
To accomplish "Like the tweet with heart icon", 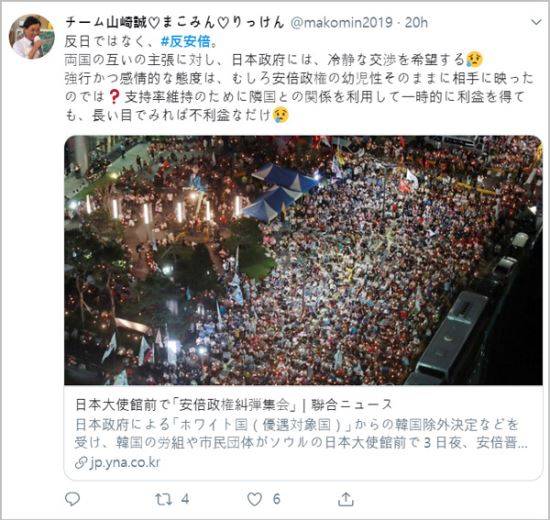I will [x=255, y=499].
